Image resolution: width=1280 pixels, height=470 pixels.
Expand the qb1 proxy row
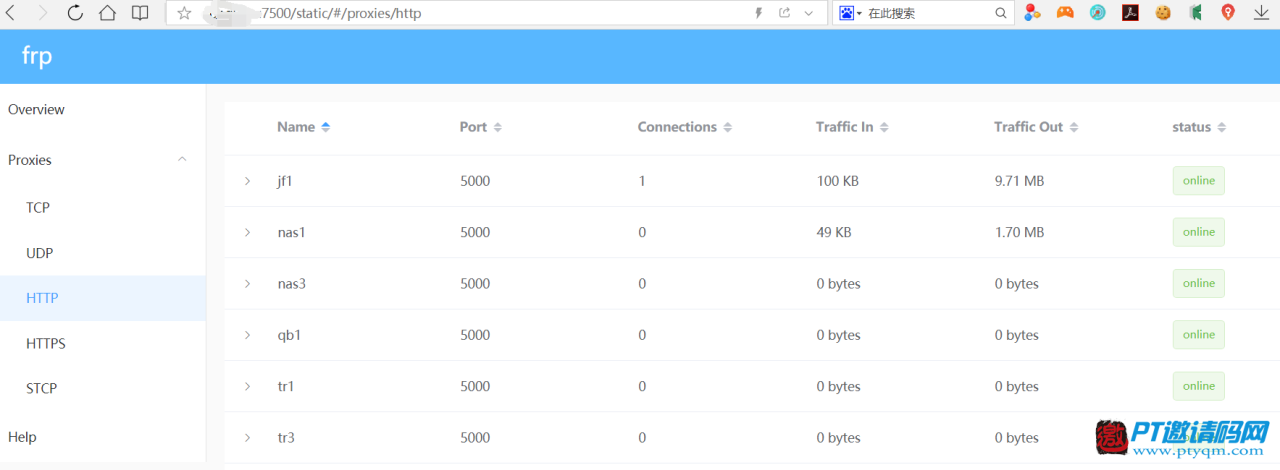click(248, 335)
